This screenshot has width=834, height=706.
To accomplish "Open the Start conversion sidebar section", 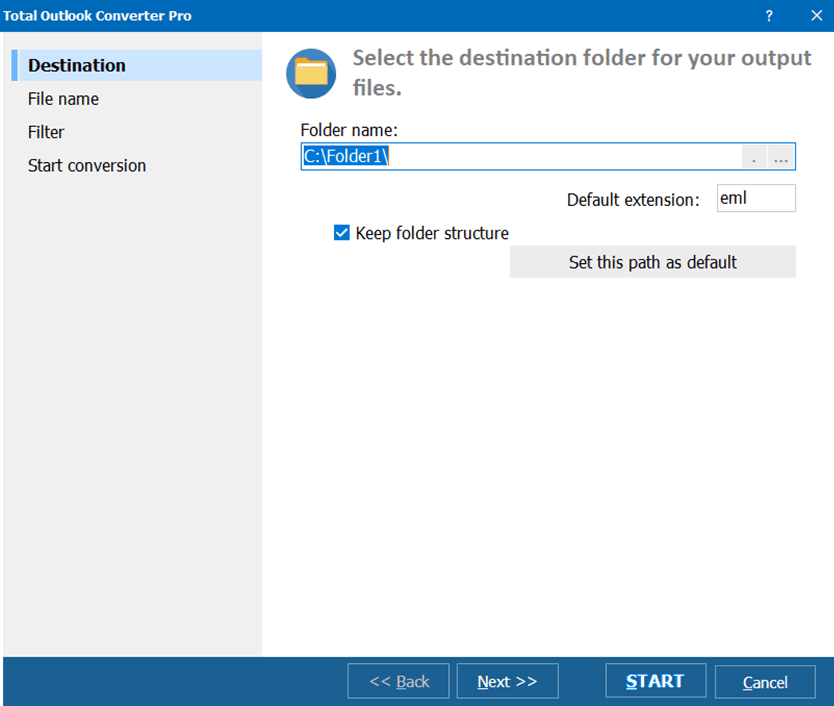I will click(x=87, y=165).
